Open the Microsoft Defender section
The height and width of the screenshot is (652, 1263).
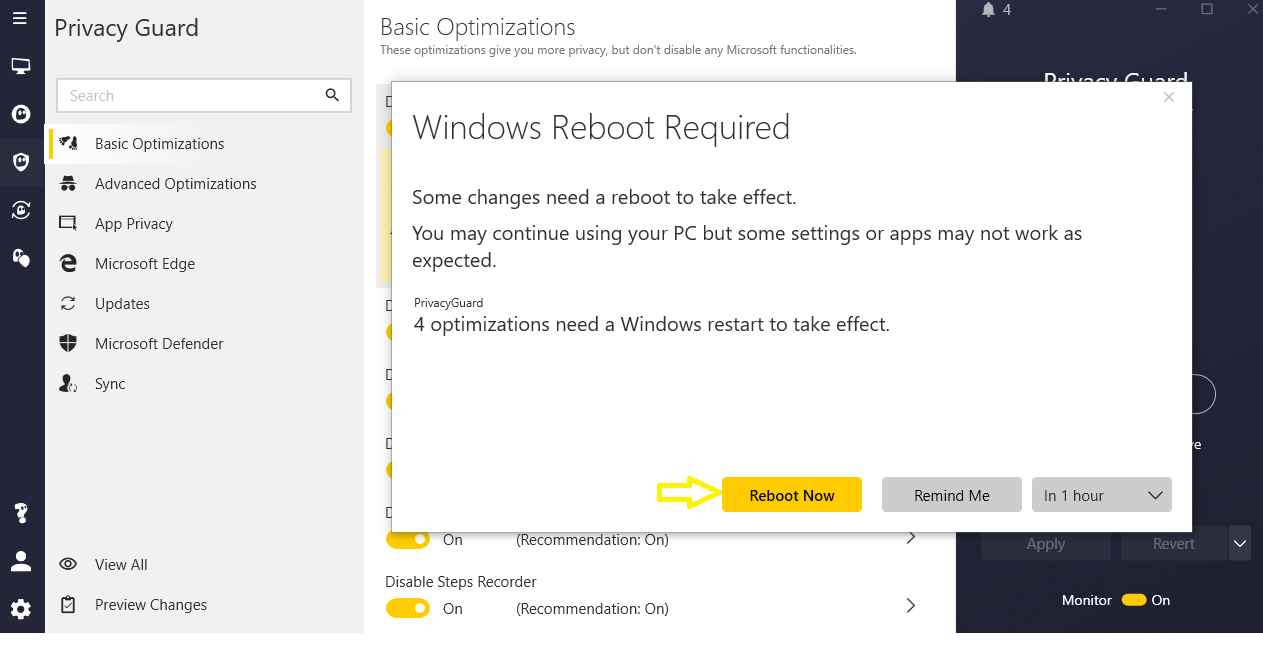(x=205, y=344)
